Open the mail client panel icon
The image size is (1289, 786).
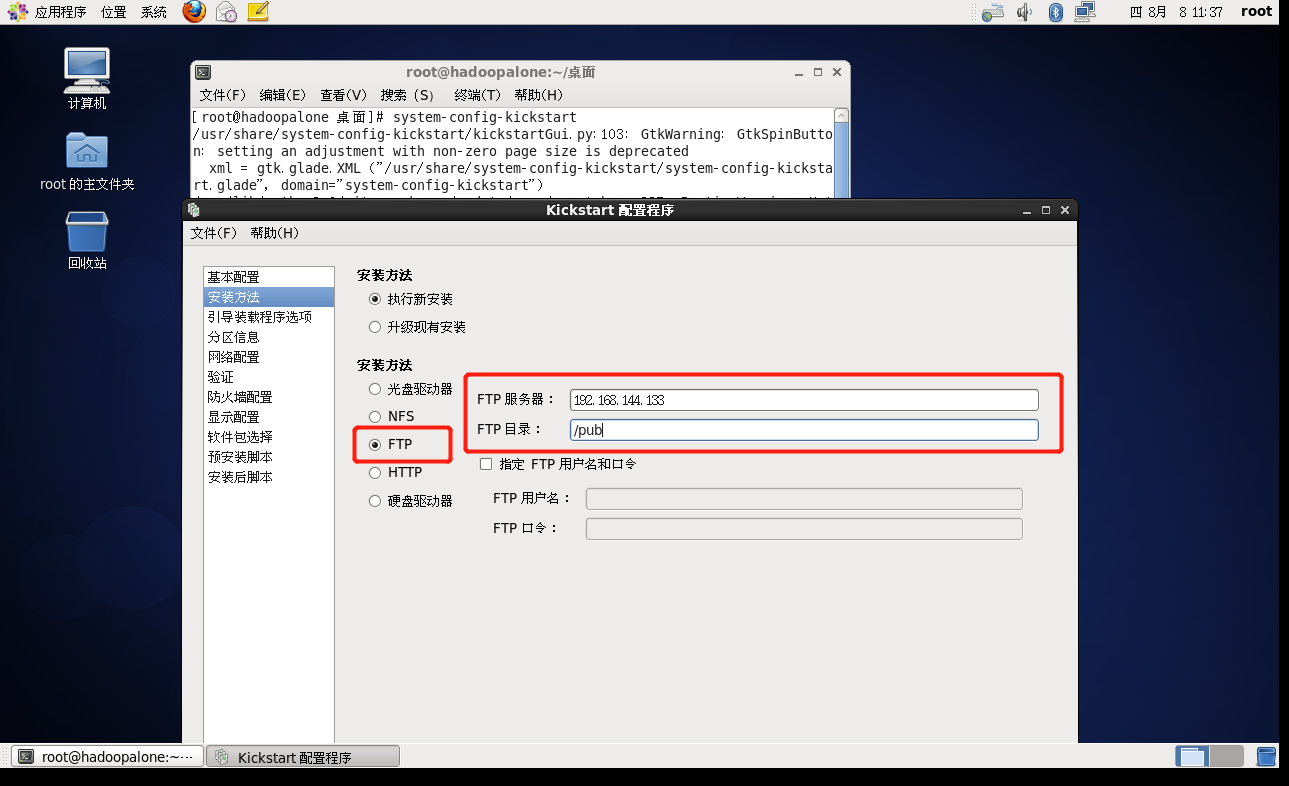226,12
